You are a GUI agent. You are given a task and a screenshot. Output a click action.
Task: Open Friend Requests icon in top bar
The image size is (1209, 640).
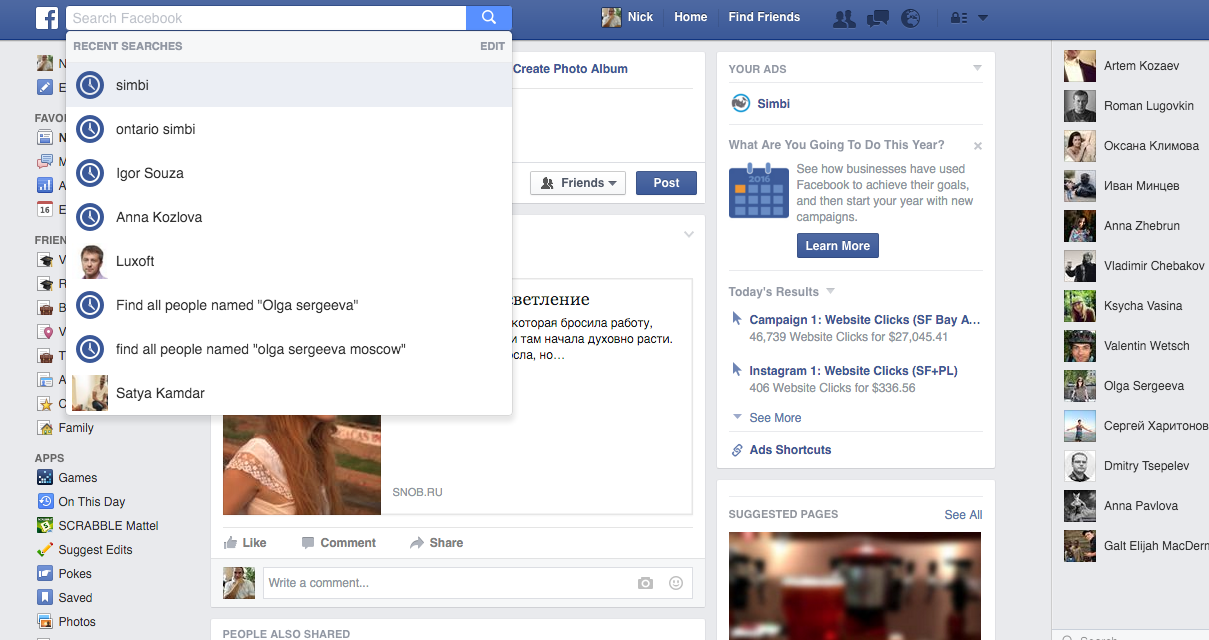(844, 18)
